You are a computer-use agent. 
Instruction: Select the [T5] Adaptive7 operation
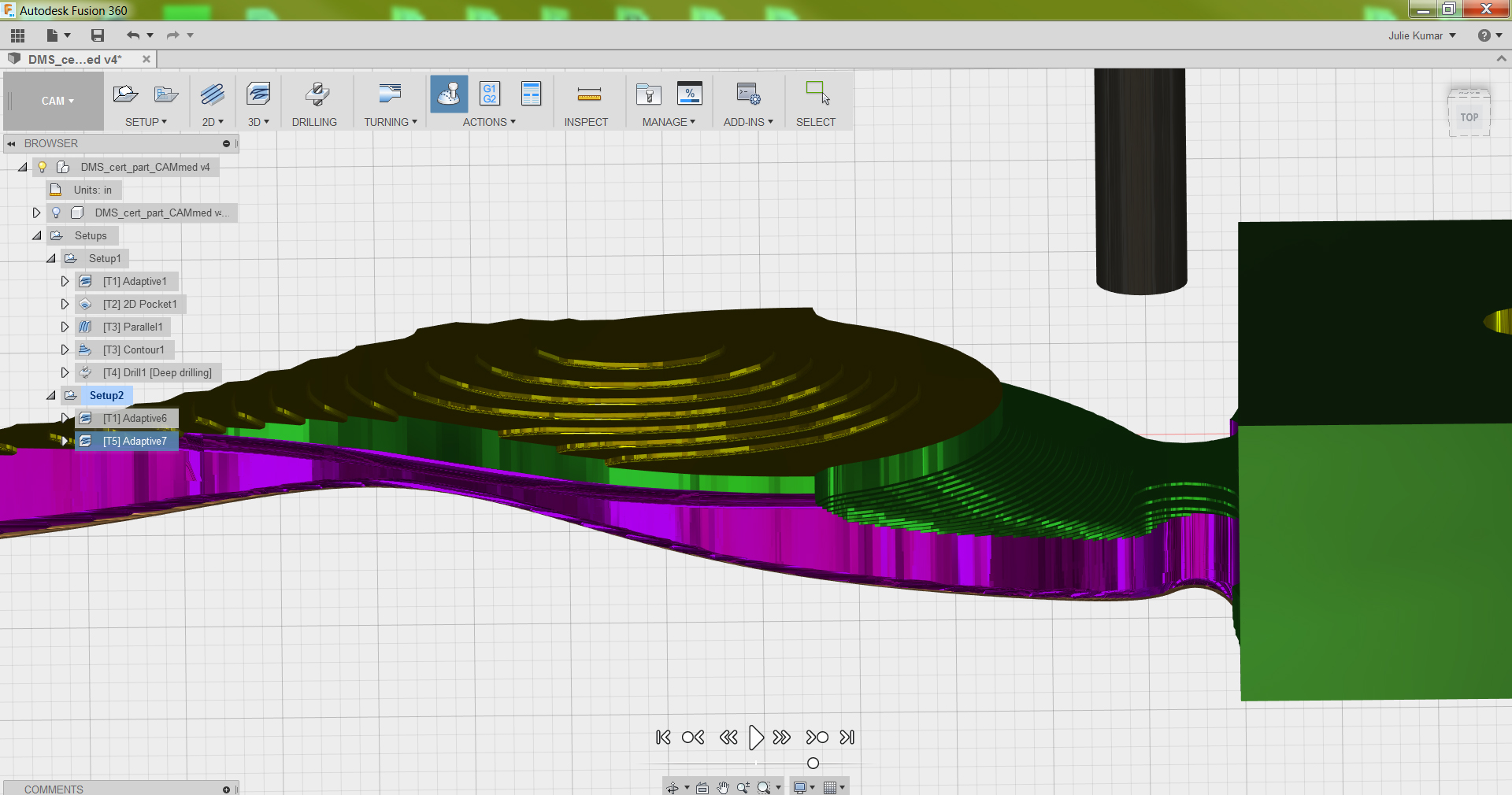coord(135,441)
